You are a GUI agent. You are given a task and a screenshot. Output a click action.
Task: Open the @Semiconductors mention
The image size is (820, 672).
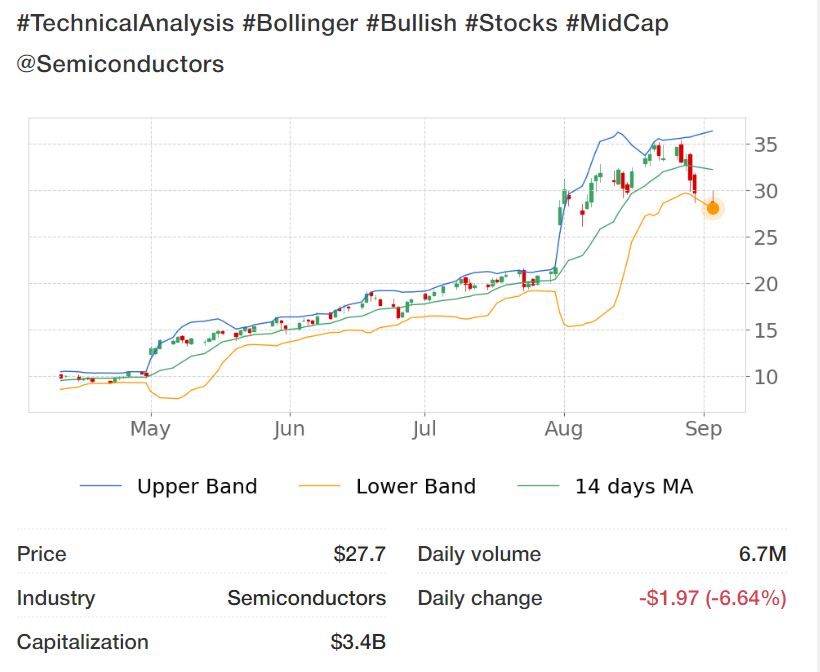[121, 65]
